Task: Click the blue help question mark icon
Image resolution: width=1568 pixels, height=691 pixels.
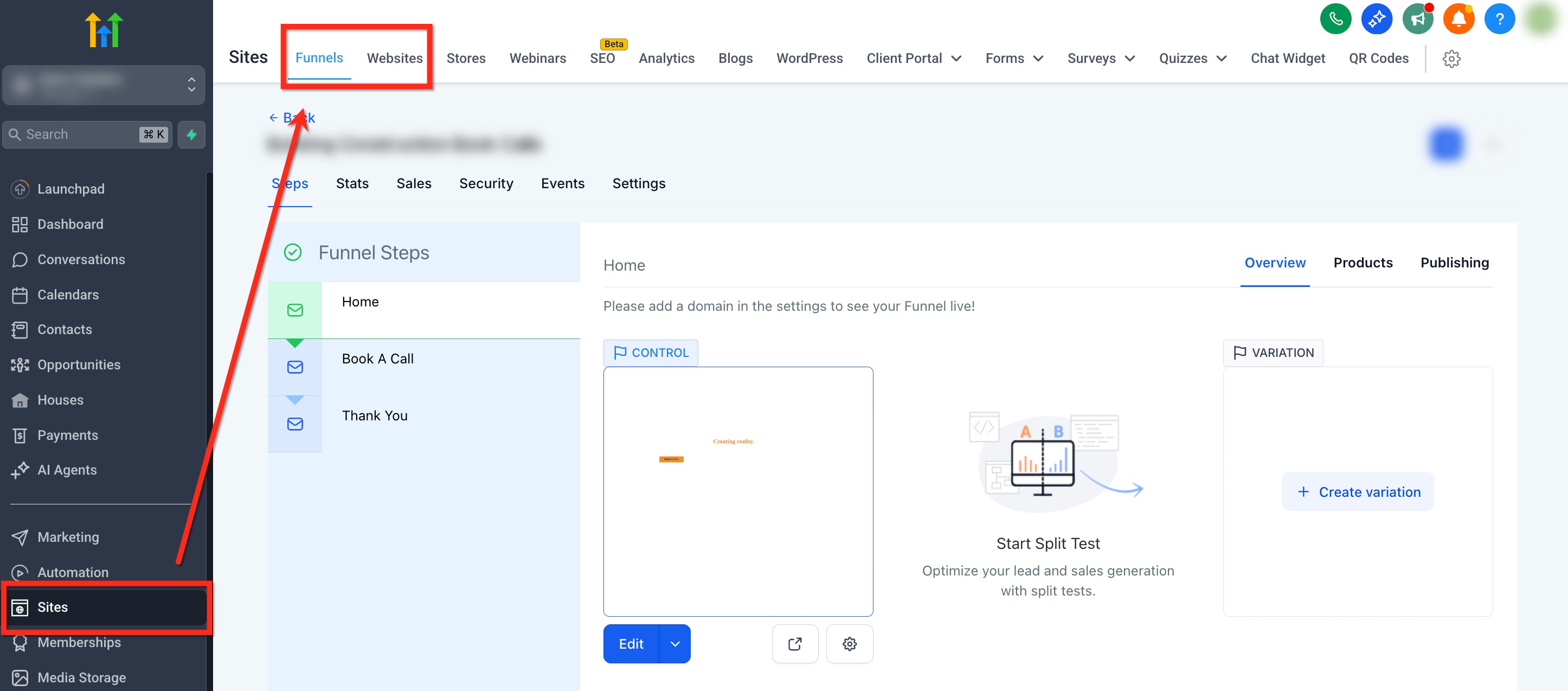Action: (1499, 20)
